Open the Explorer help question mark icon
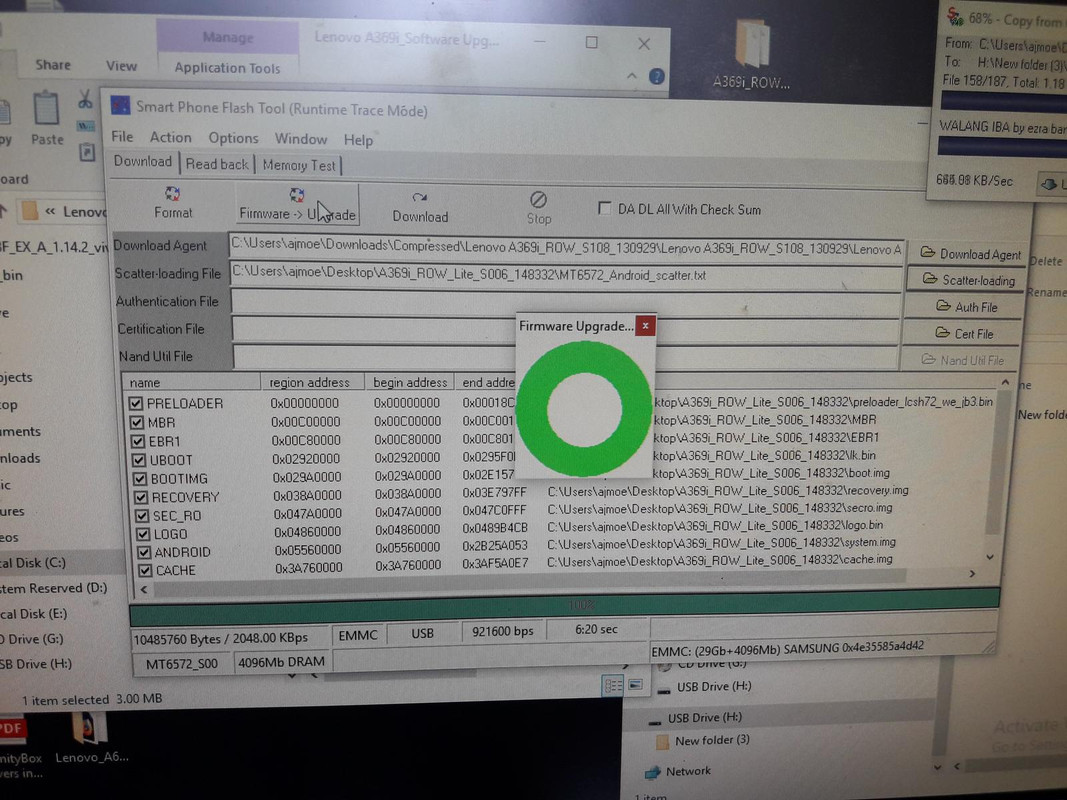This screenshot has width=1067, height=800. click(x=657, y=76)
